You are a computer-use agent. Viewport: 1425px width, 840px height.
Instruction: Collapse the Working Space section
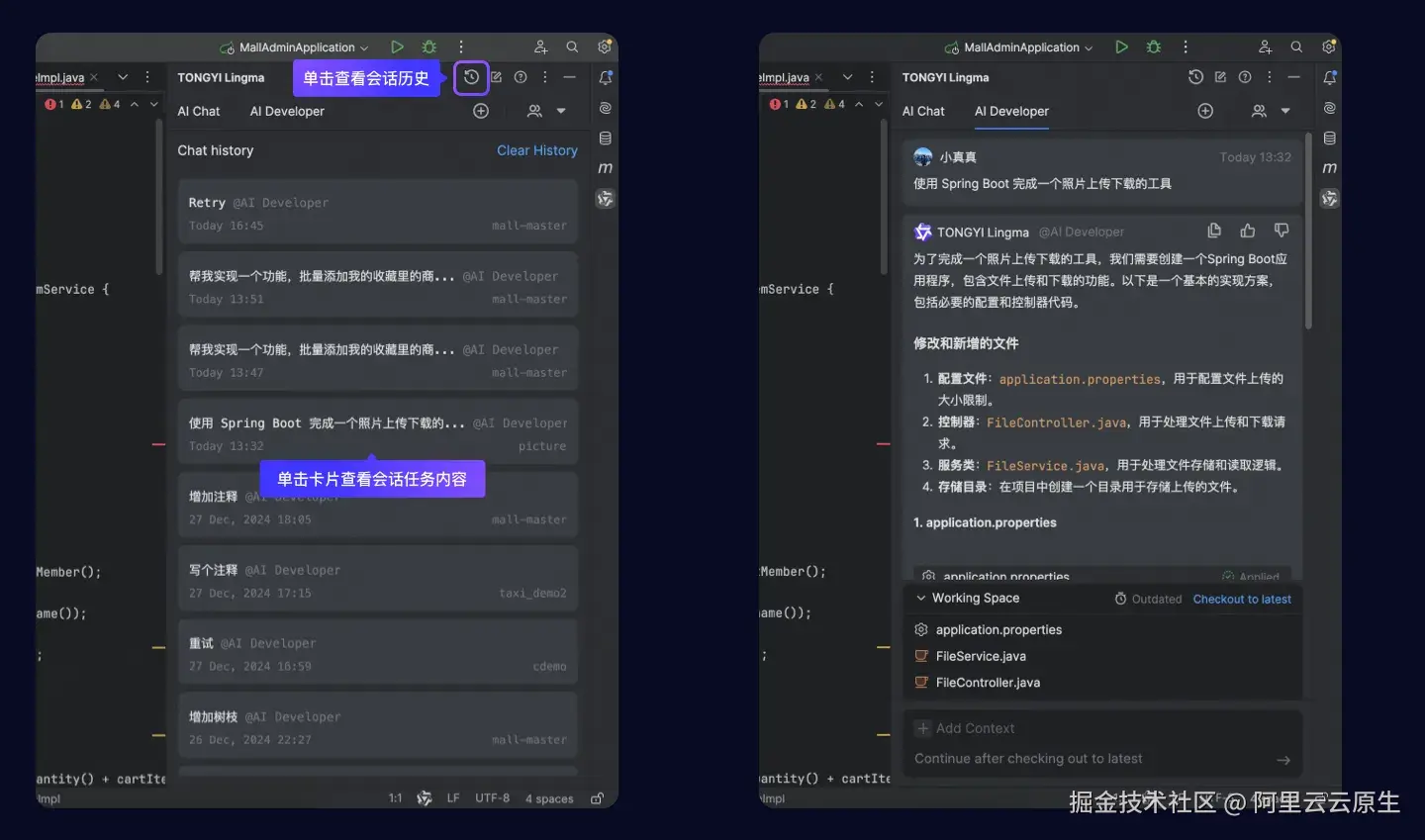pyautogui.click(x=921, y=598)
